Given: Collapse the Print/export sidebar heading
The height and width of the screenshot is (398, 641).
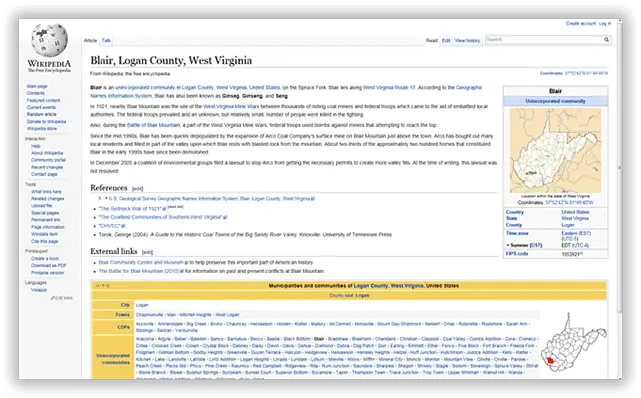Looking at the screenshot, I should coord(36,251).
